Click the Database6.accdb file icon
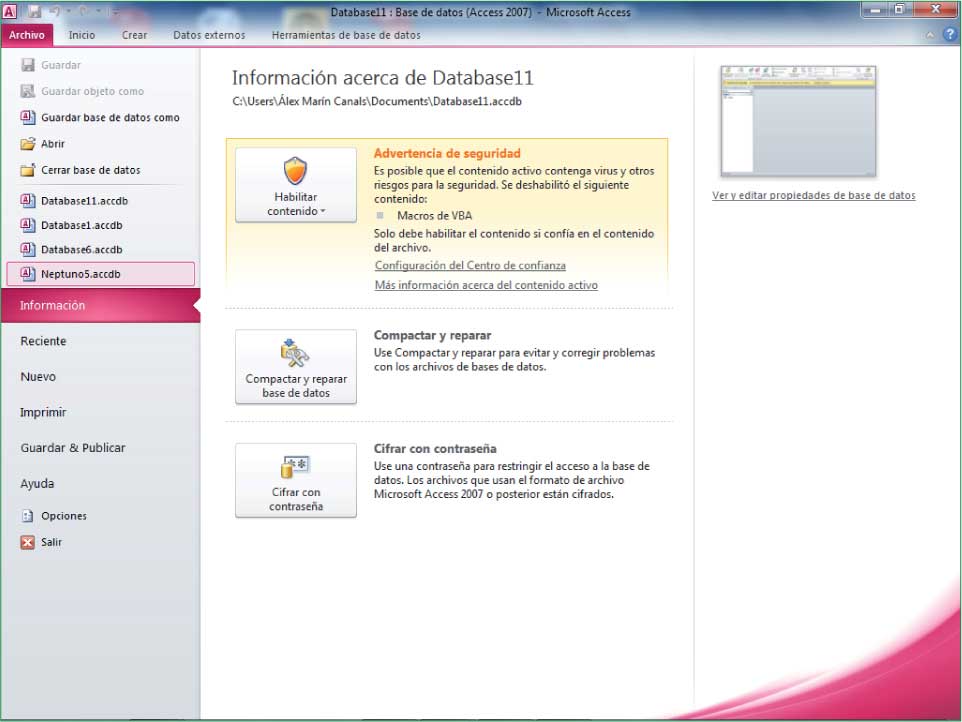 pyautogui.click(x=28, y=250)
